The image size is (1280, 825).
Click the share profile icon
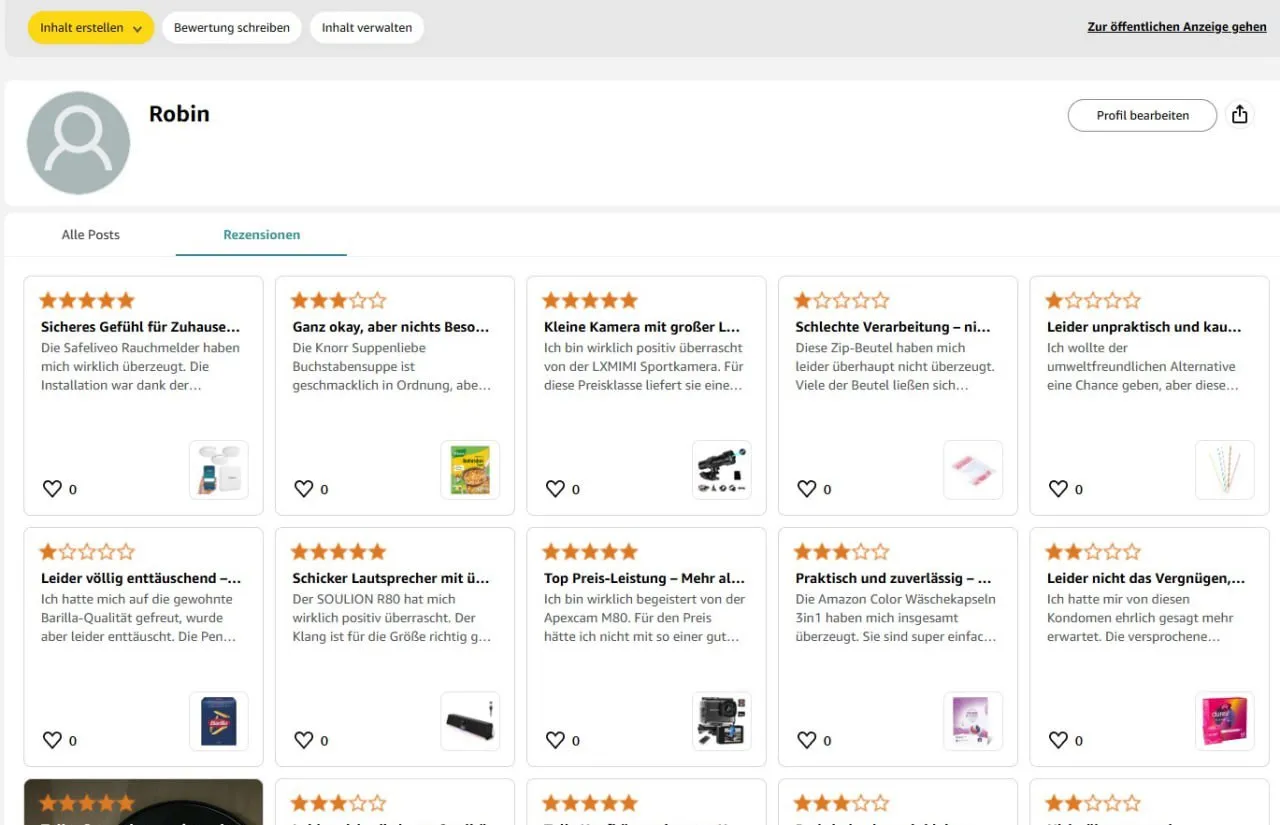click(1240, 115)
